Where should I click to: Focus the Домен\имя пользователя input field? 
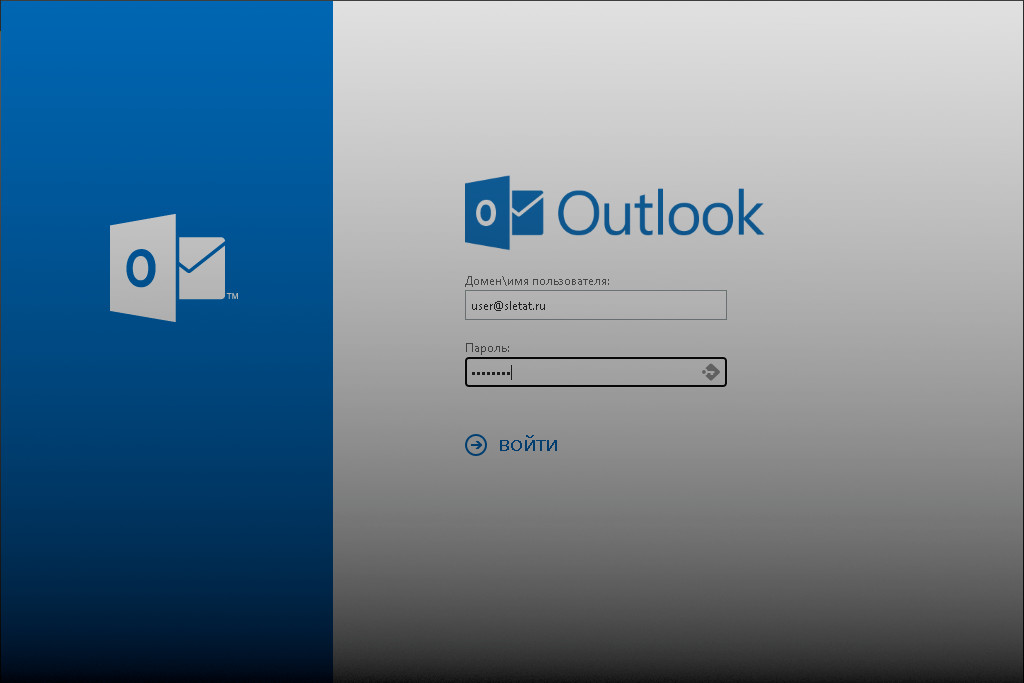(x=595, y=305)
